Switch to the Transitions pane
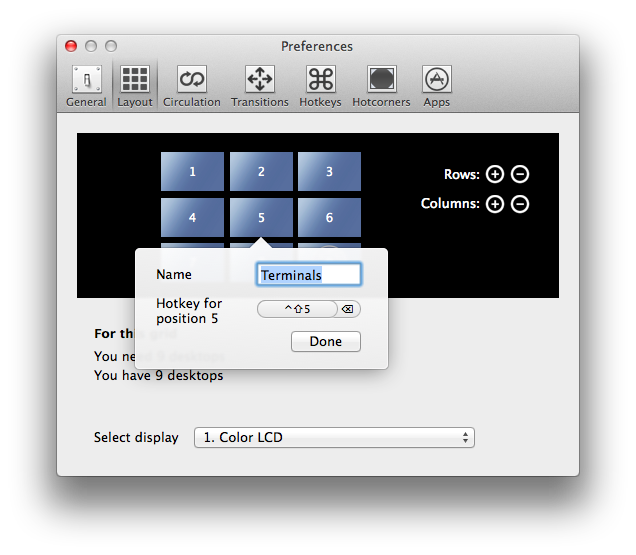This screenshot has height=555, width=636. point(260,86)
